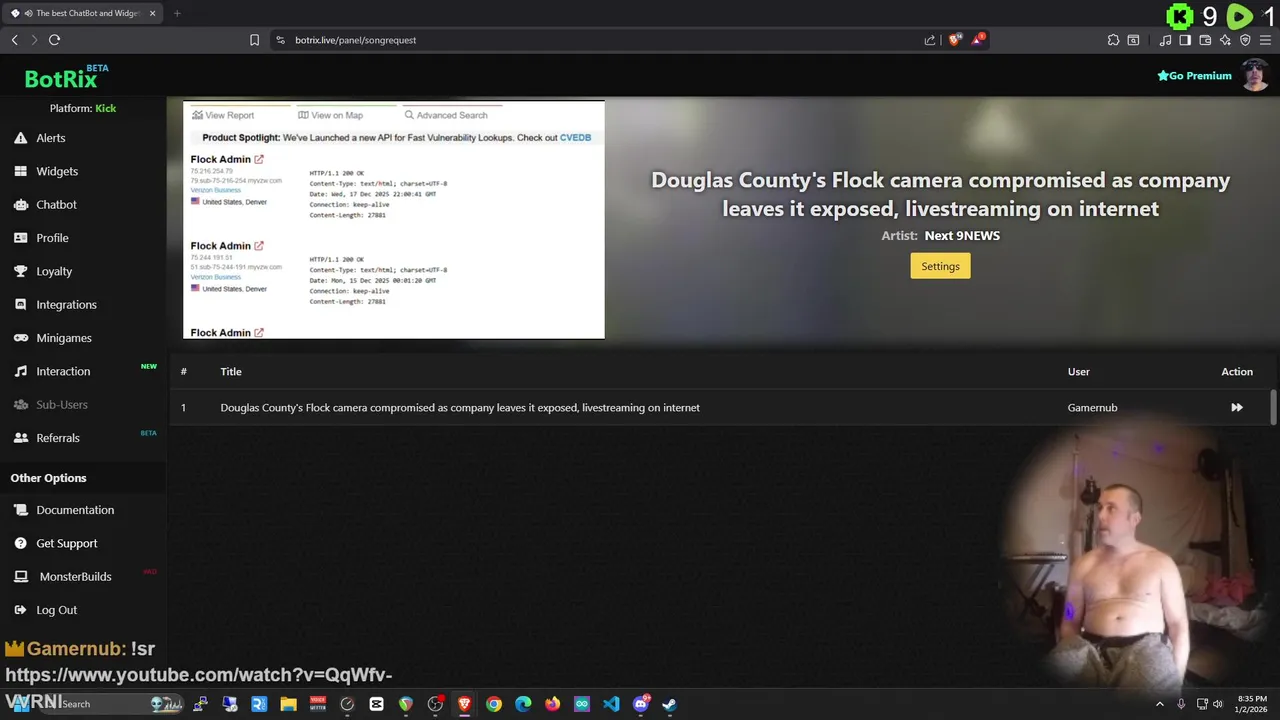Open the volume control in system tray
Image resolution: width=1280 pixels, height=720 pixels.
coord(1218,704)
